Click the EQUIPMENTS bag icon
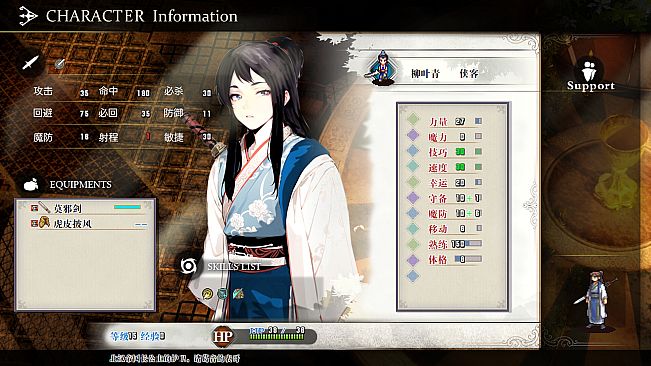This screenshot has height=366, width=651. pos(31,184)
